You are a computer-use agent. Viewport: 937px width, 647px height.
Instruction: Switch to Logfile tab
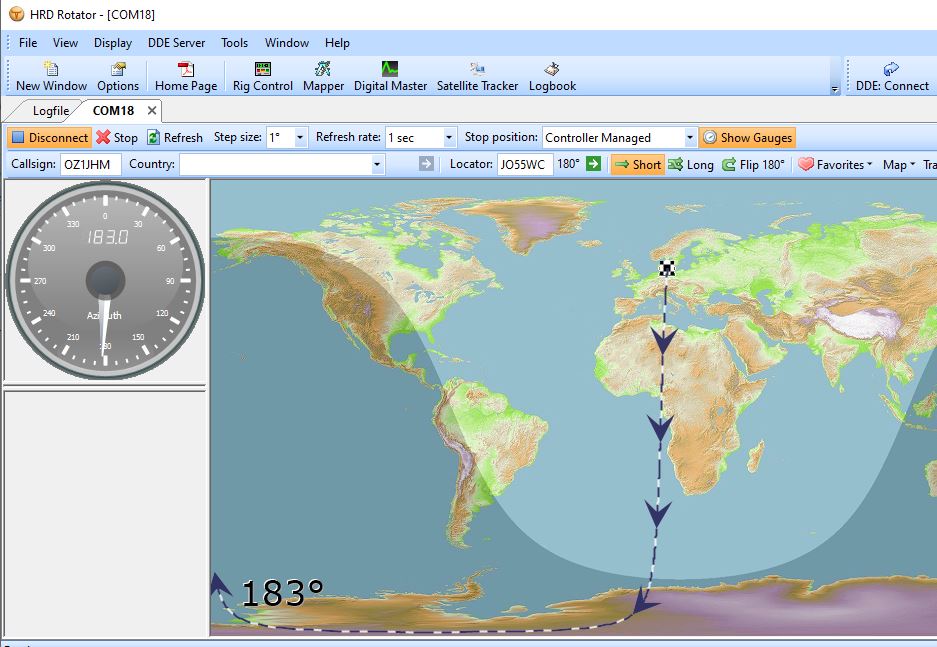[50, 111]
